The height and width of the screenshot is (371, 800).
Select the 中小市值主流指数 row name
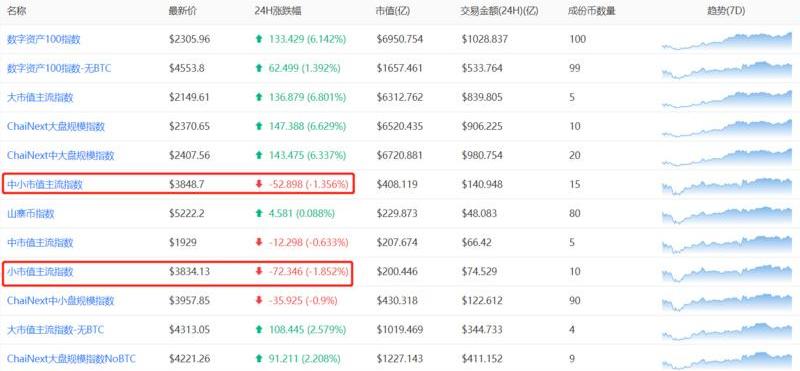click(x=44, y=185)
